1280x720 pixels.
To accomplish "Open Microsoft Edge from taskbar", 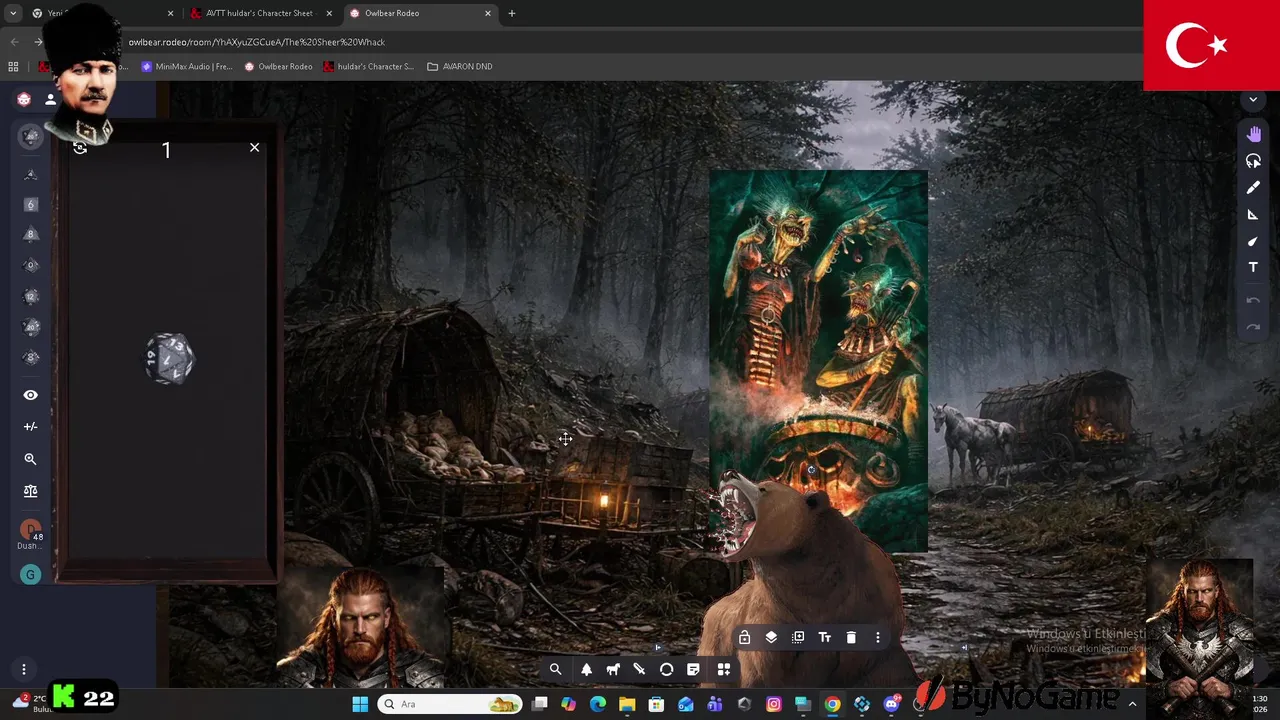I will [598, 704].
